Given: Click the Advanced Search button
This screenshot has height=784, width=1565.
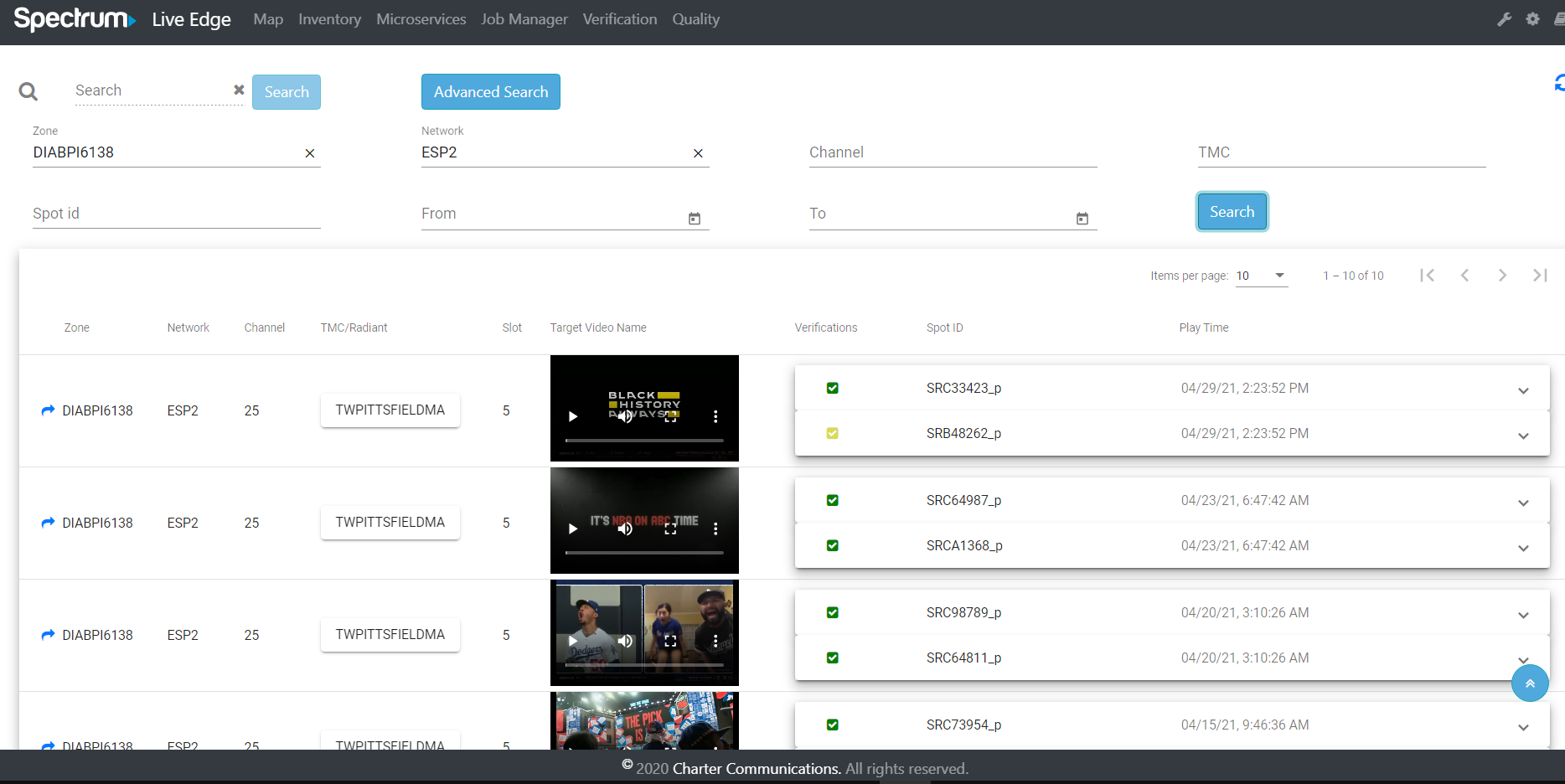Looking at the screenshot, I should coord(491,92).
